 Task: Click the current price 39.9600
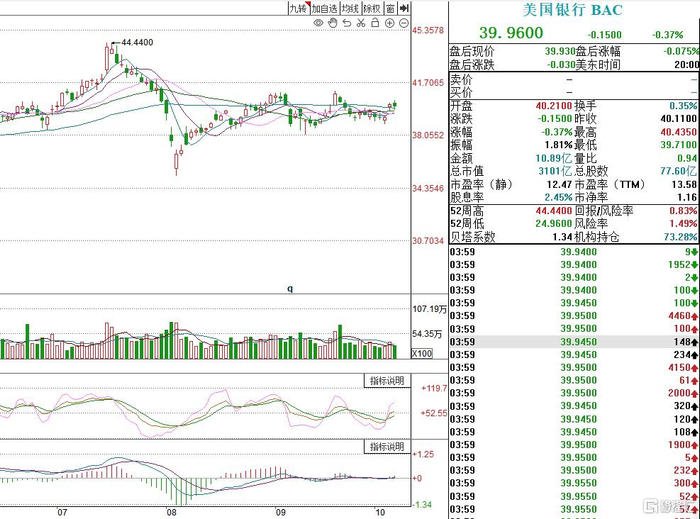tap(511, 33)
